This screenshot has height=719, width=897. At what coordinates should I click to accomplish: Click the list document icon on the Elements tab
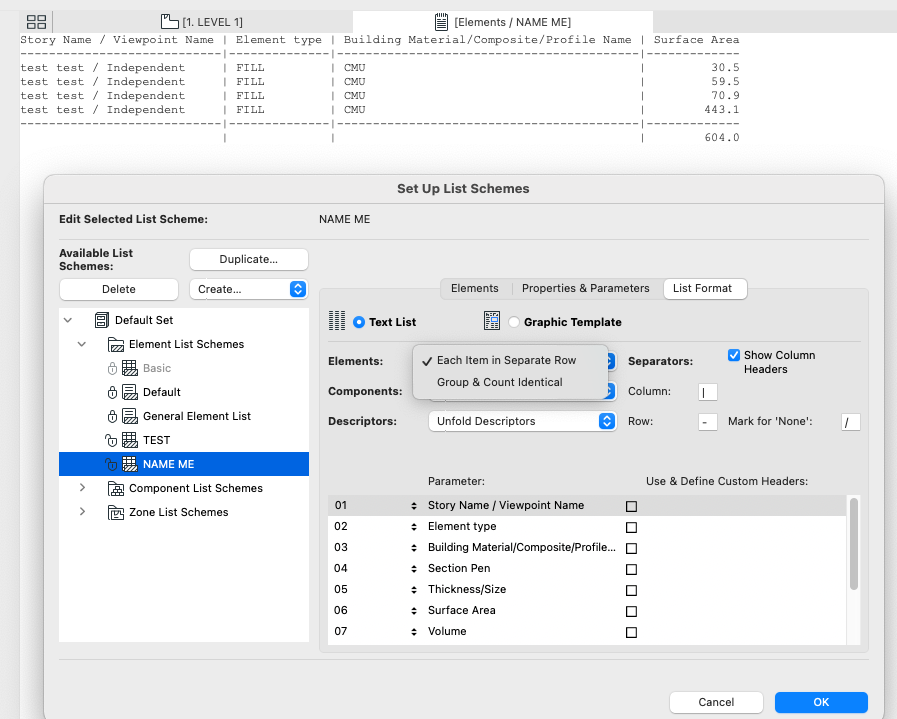click(x=441, y=22)
